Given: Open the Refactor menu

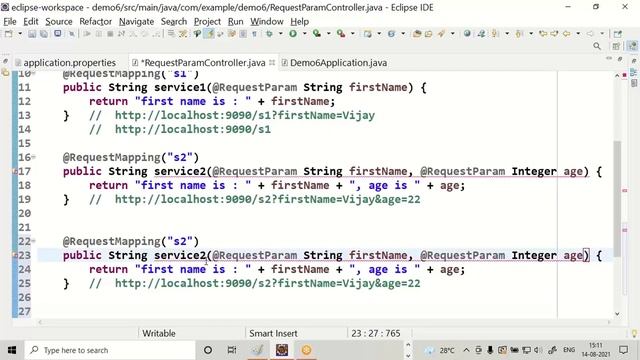Looking at the screenshot, I should click(96, 22).
